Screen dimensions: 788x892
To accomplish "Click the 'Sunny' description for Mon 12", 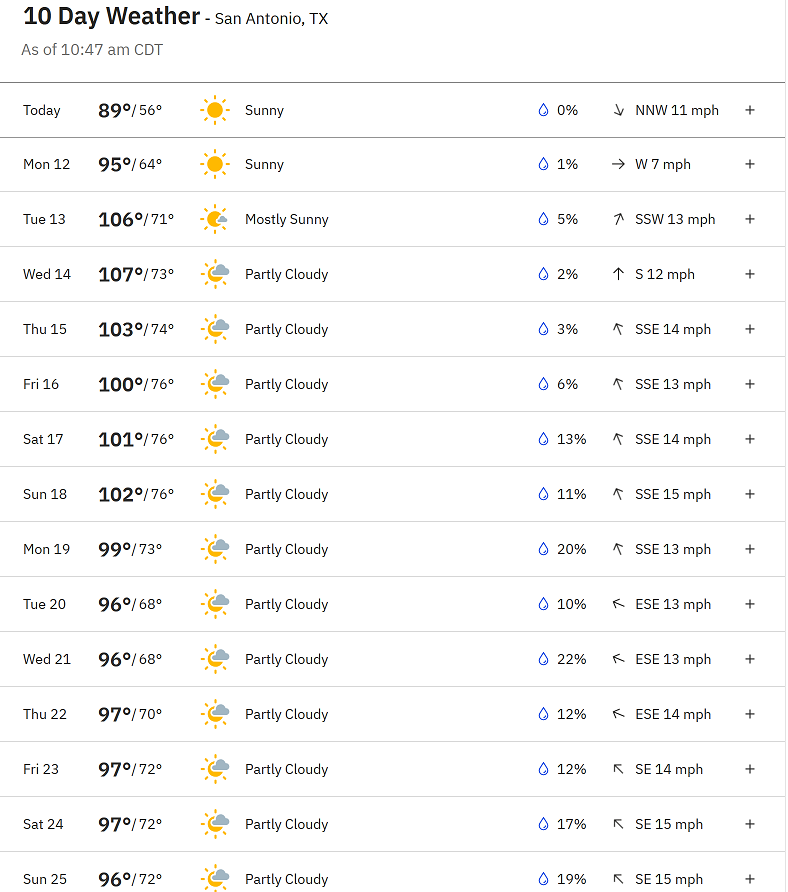I will click(x=264, y=164).
